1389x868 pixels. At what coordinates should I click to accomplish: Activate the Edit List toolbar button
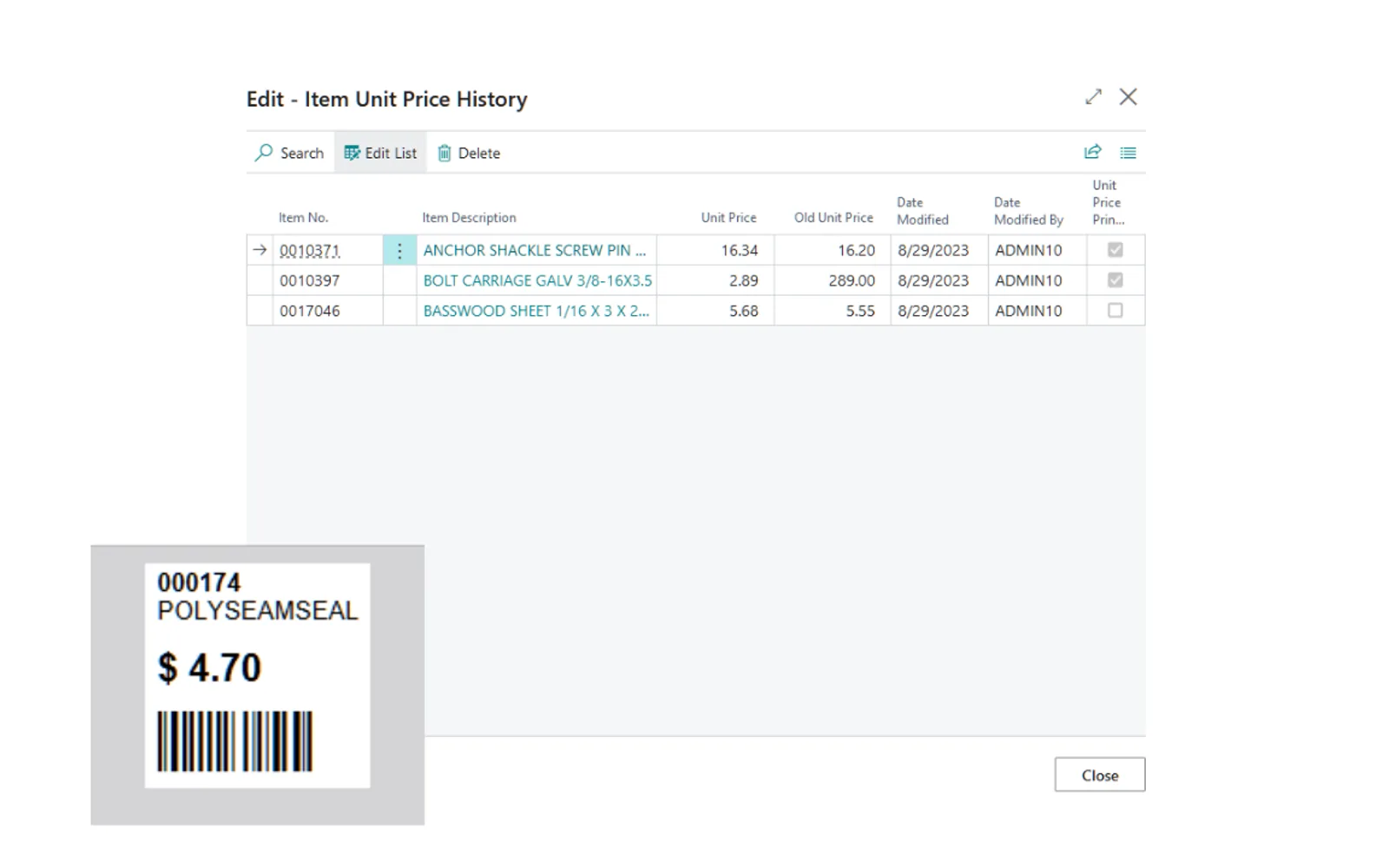(x=380, y=153)
